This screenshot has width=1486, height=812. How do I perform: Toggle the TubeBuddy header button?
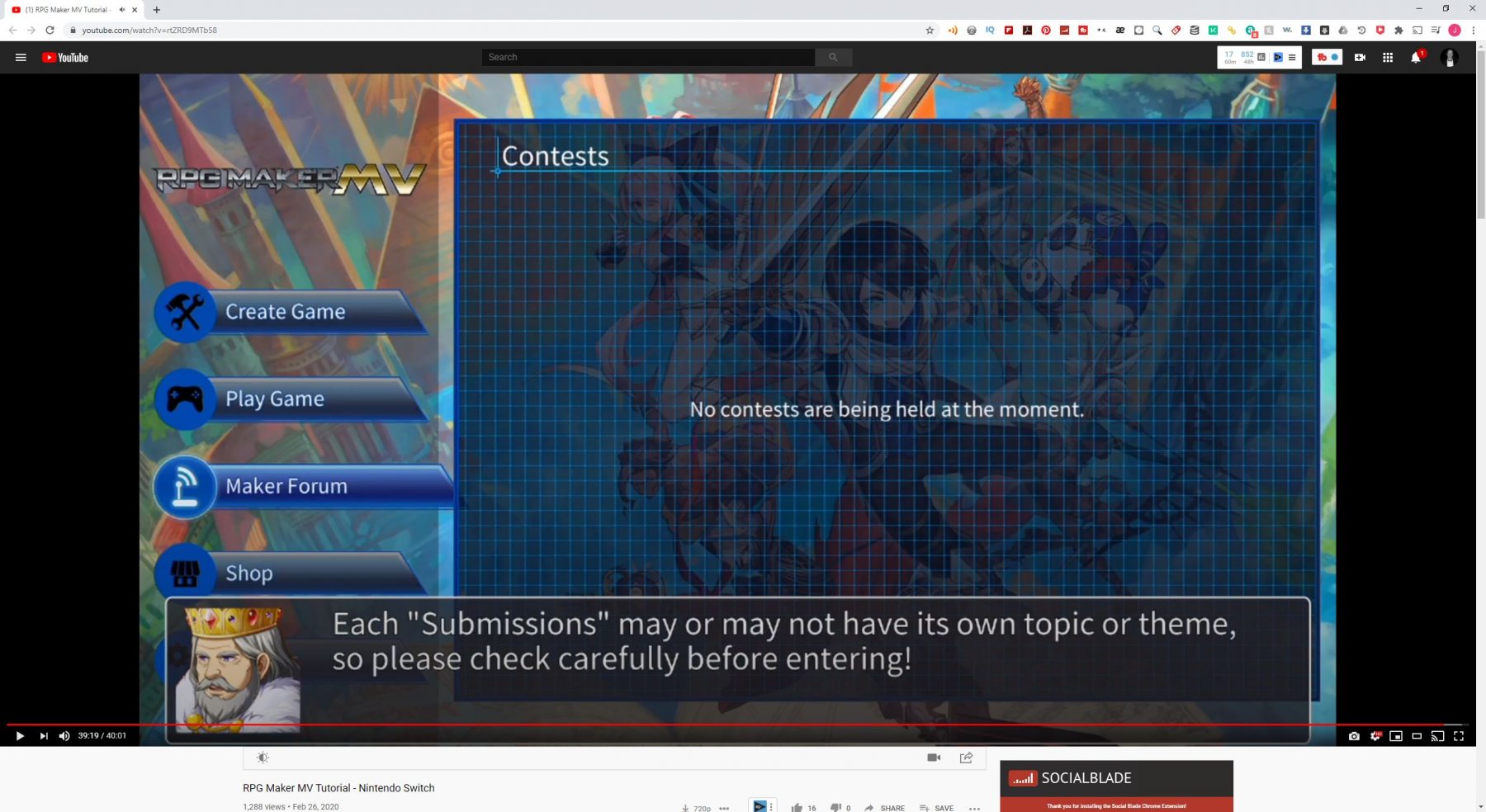pos(1327,57)
